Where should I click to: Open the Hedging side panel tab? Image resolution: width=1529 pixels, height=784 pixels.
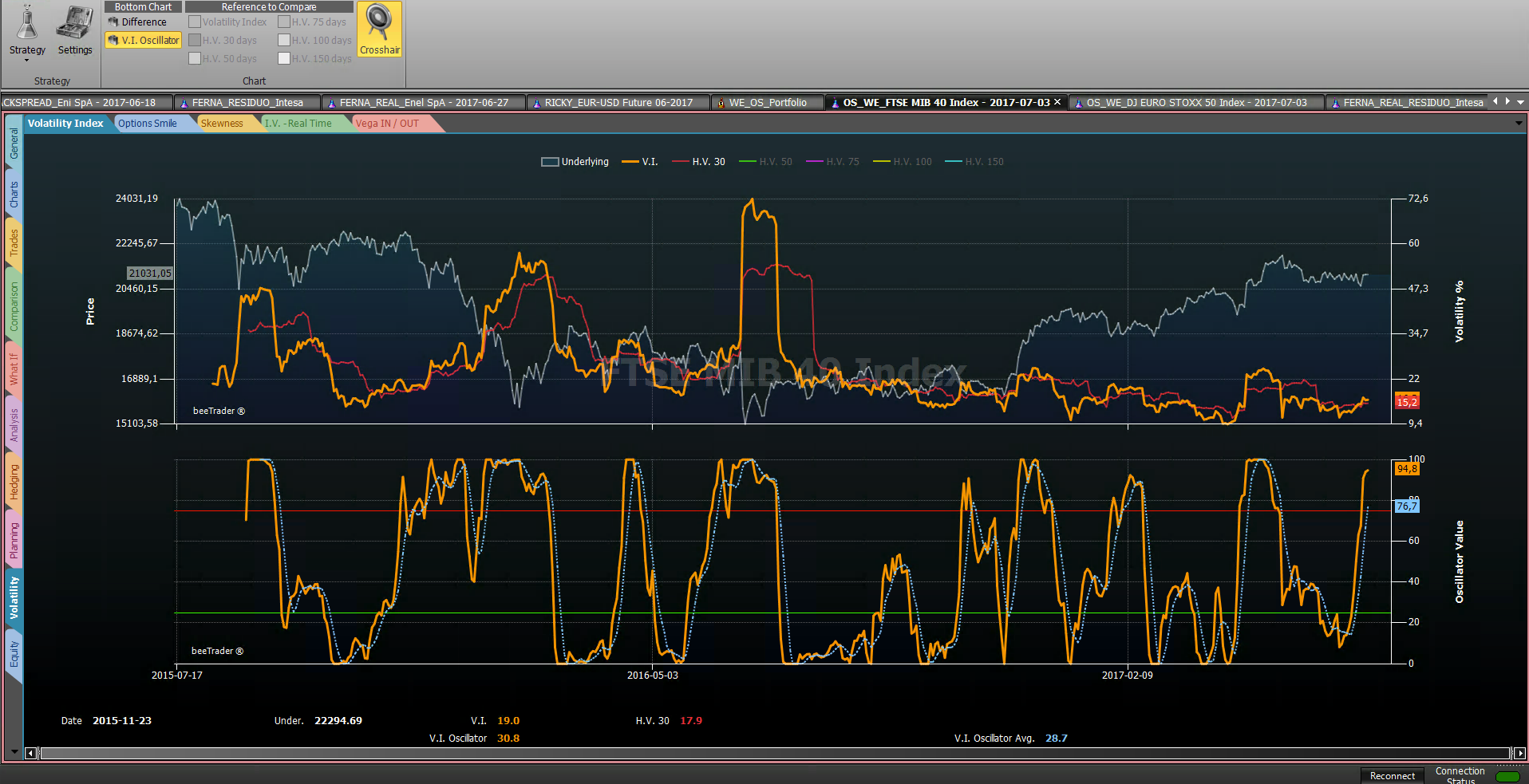pos(14,482)
